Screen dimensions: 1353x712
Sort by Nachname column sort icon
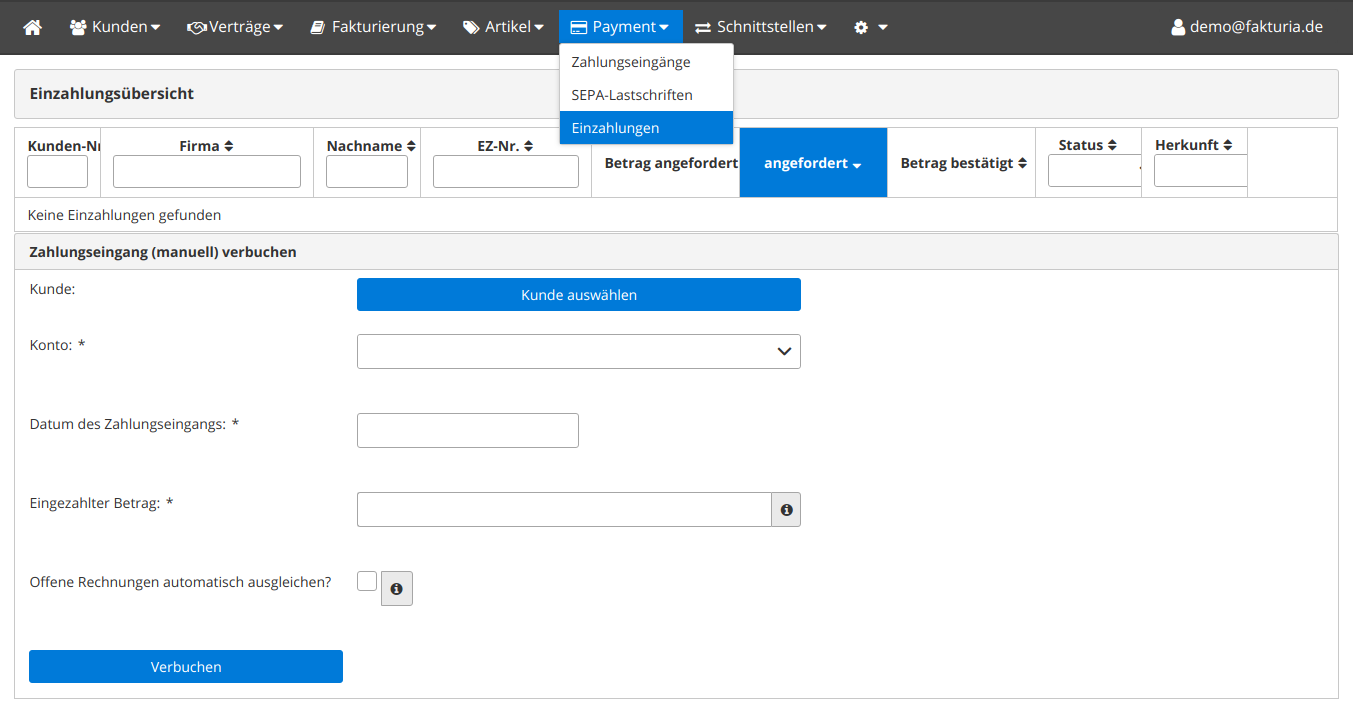tap(411, 146)
